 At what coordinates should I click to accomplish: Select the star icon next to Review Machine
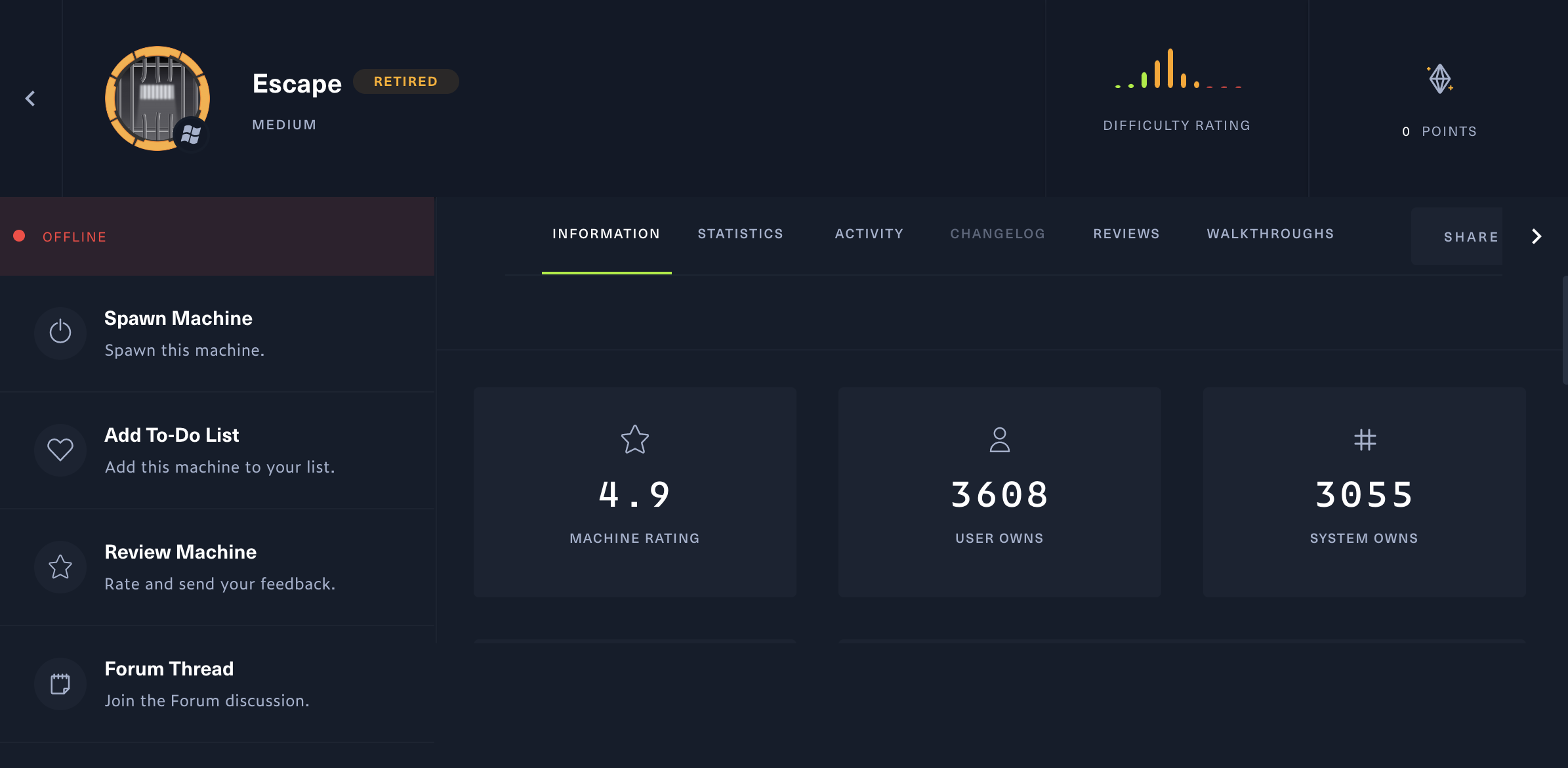[x=60, y=566]
